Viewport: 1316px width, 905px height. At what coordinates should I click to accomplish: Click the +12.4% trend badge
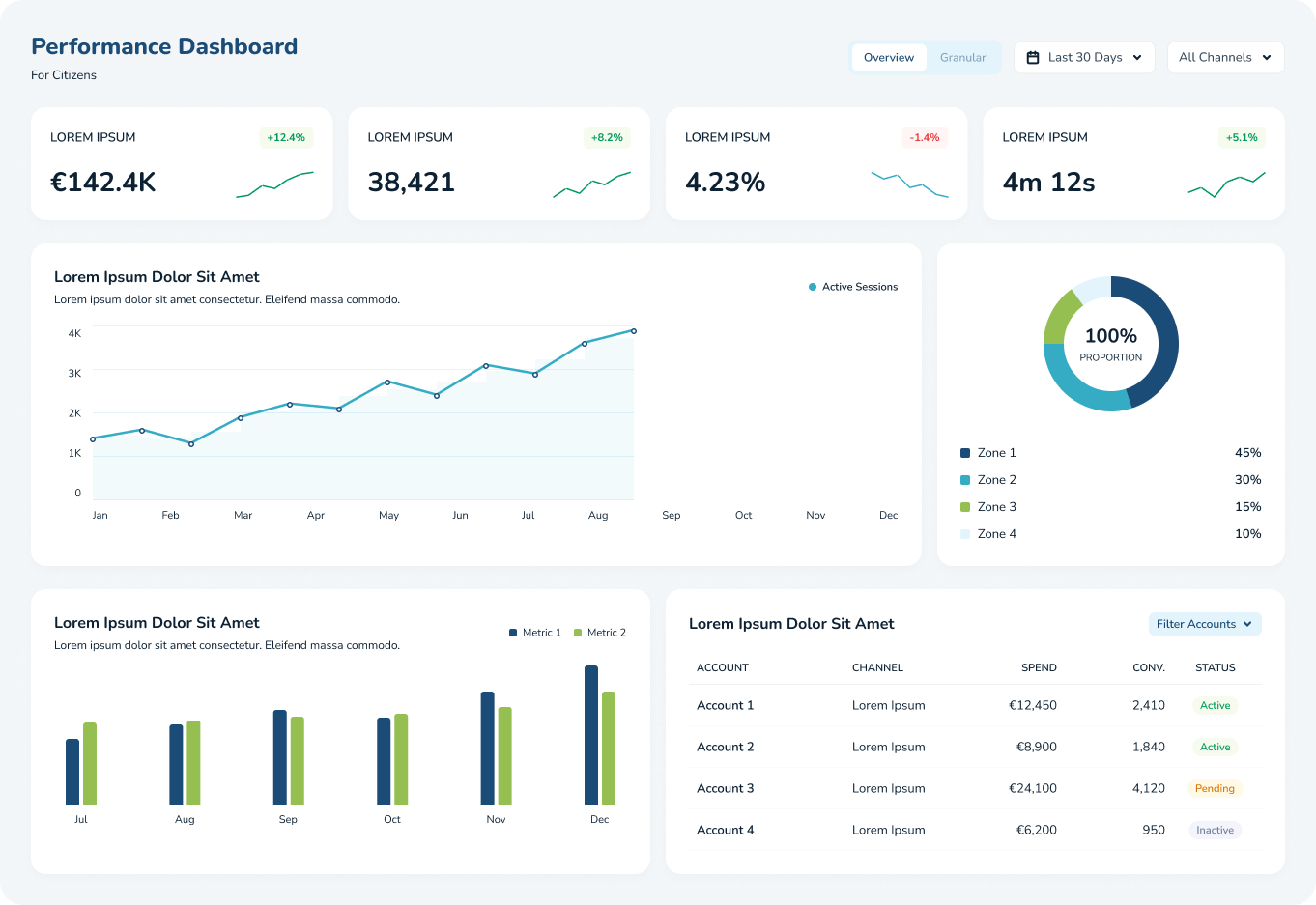click(x=286, y=137)
